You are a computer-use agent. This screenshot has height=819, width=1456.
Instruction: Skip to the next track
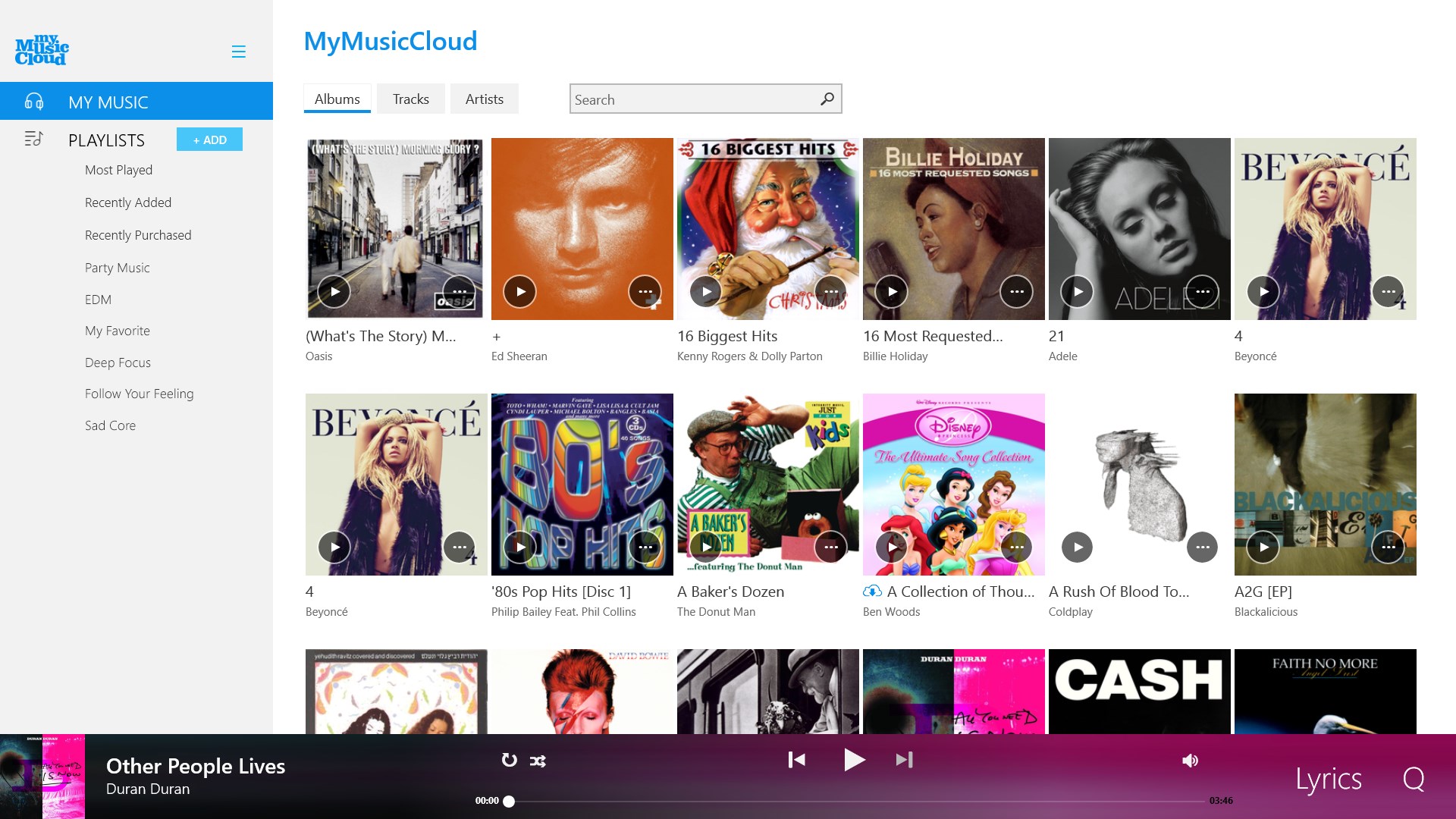pos(904,760)
